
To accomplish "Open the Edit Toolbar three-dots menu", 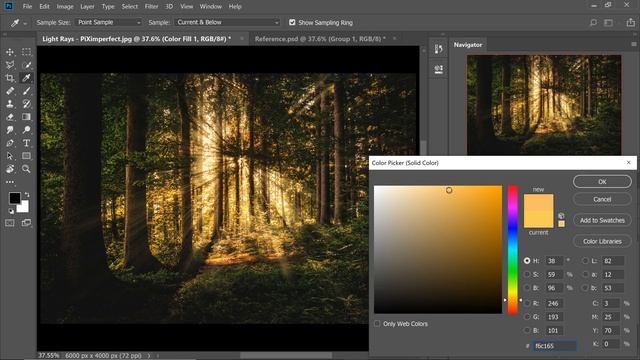I will (x=10, y=182).
